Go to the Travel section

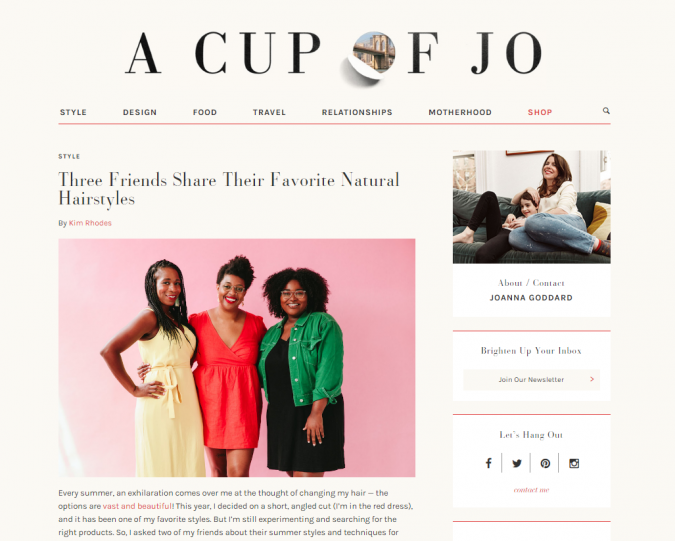[x=269, y=112]
